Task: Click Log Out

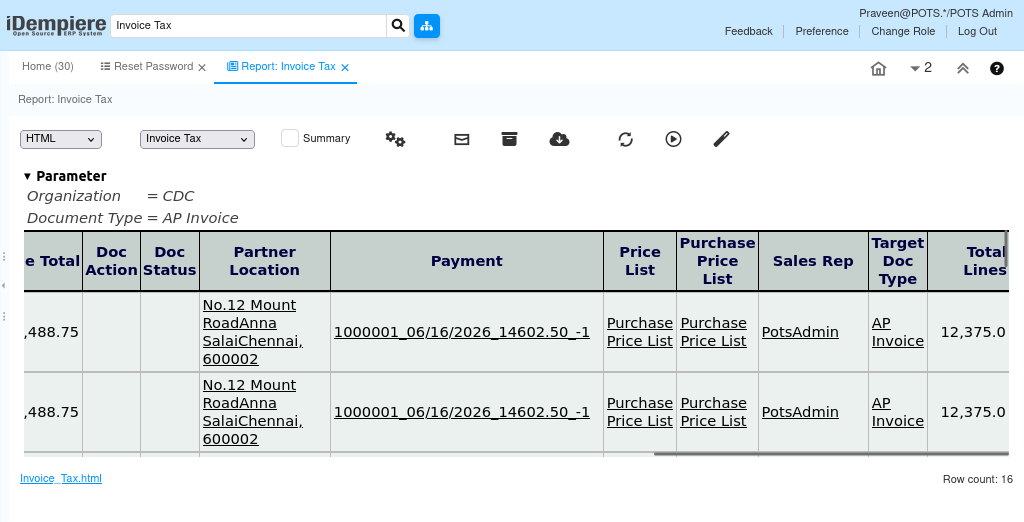Action: tap(977, 31)
